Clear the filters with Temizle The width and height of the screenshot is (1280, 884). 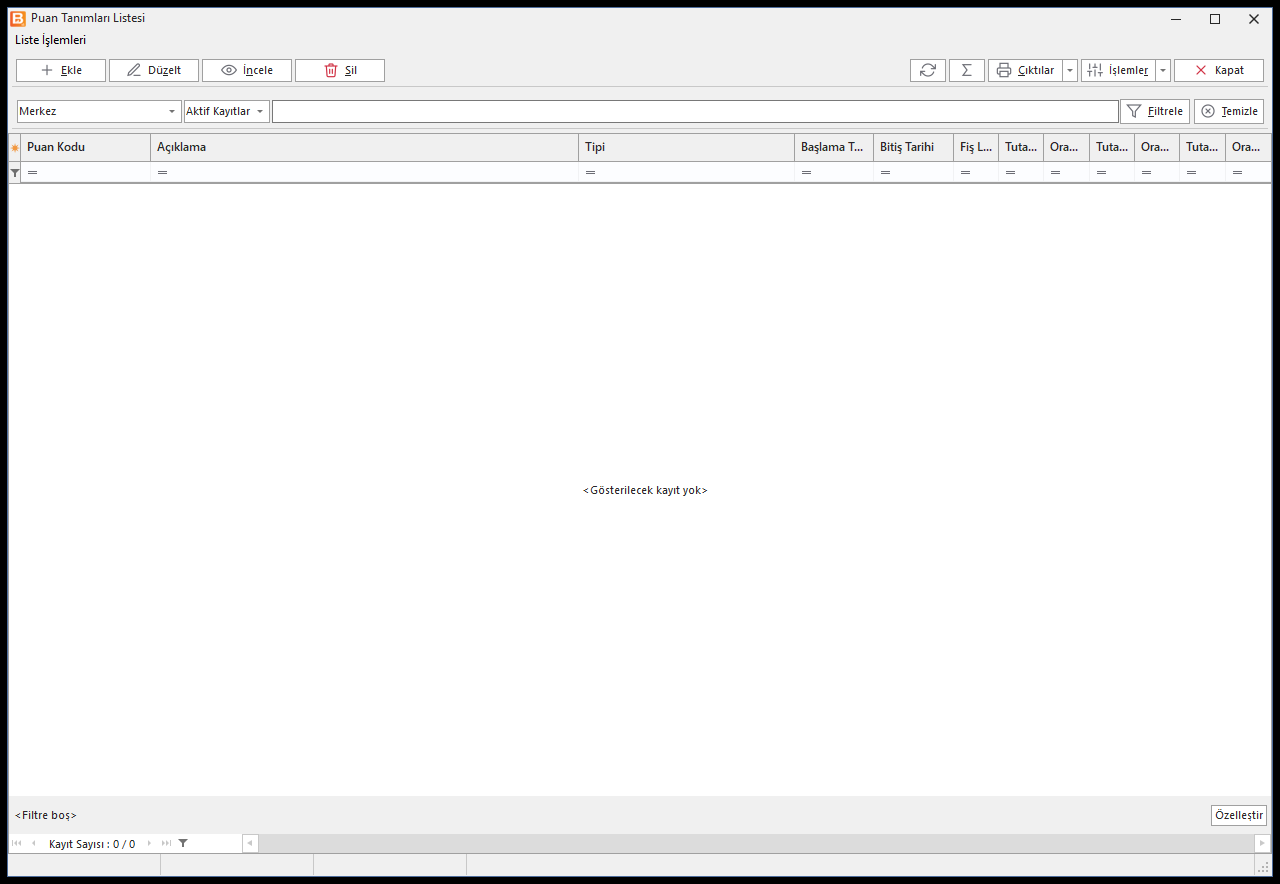point(1229,111)
